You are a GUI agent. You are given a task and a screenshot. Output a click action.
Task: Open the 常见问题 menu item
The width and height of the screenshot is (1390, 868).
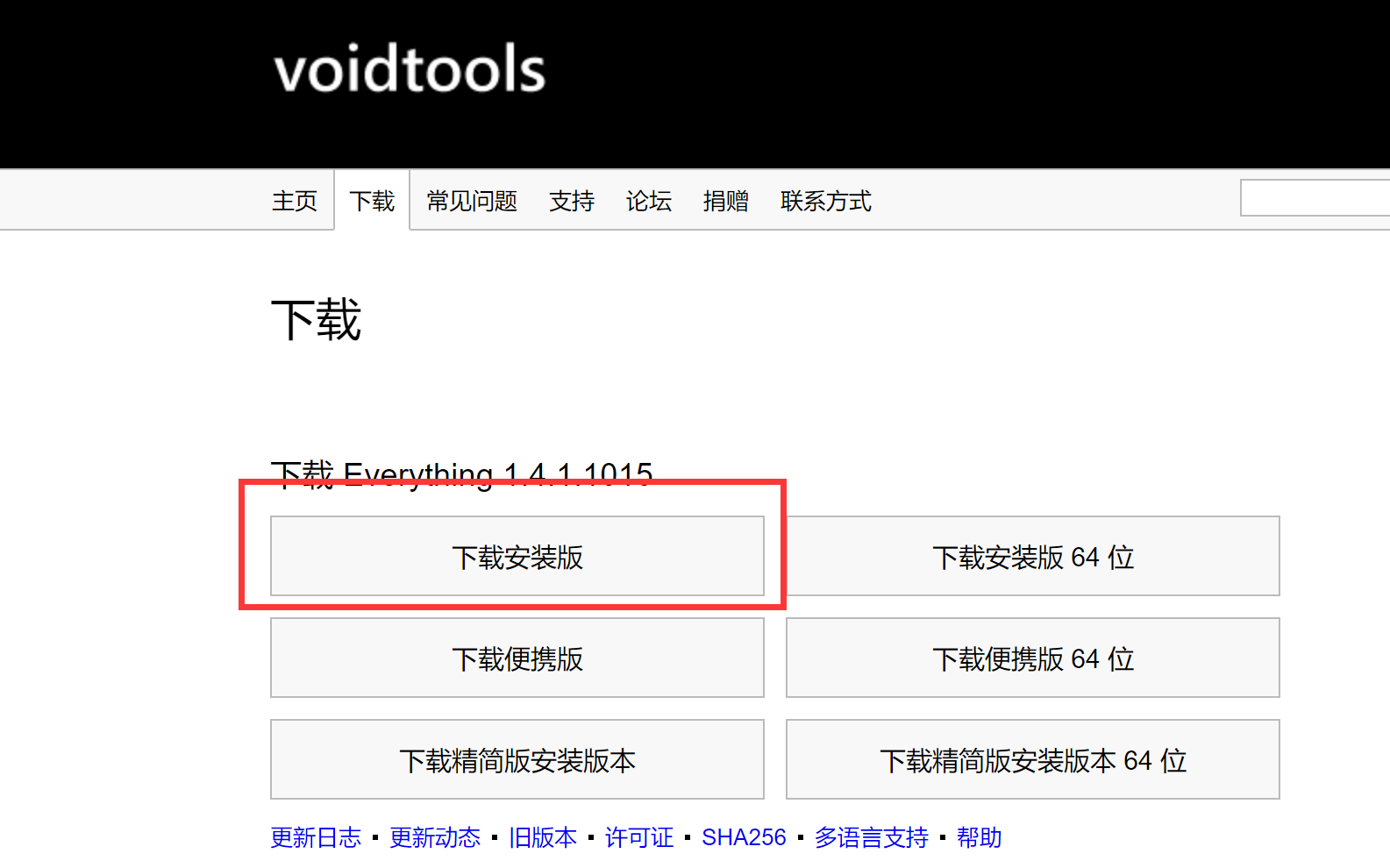click(472, 201)
